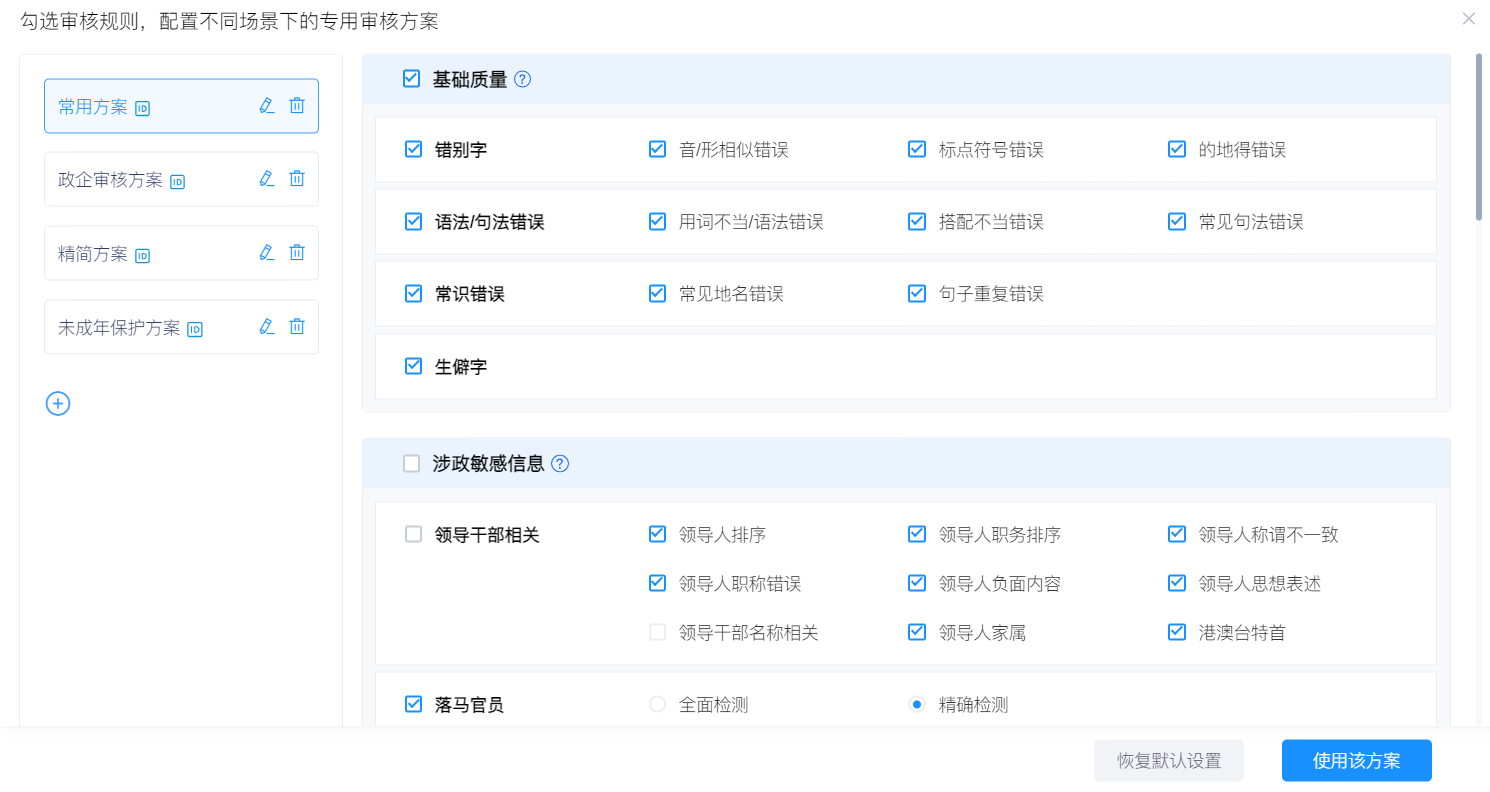Click 恢复默认设置 button

(x=1169, y=761)
